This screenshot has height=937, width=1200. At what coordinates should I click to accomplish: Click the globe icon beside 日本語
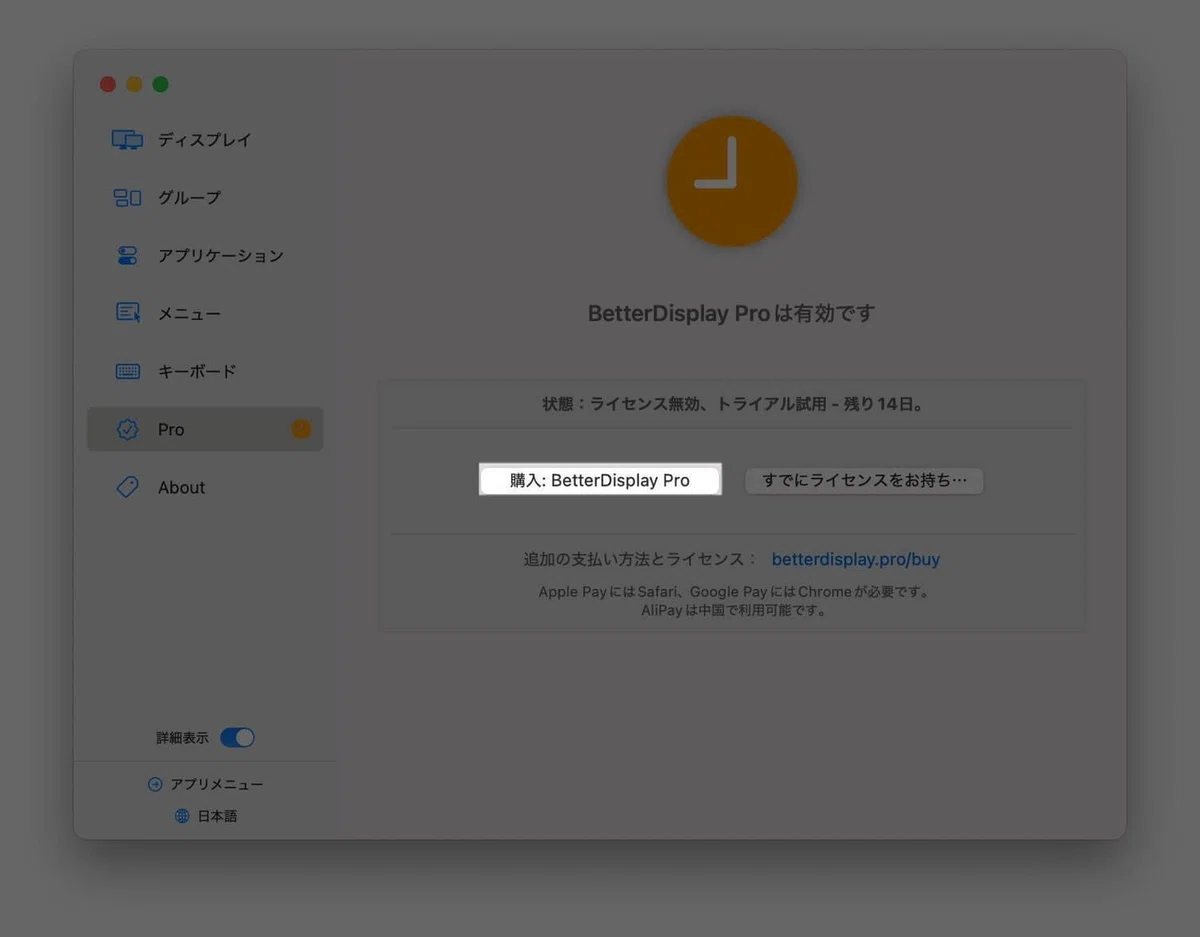tap(182, 816)
